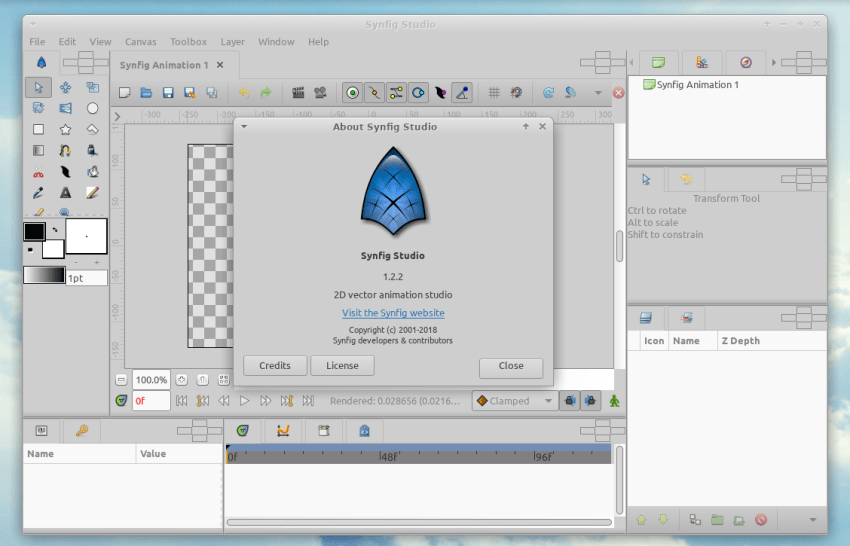Pick the Rectangle tool
Viewport: 850px width, 546px height.
click(x=38, y=129)
